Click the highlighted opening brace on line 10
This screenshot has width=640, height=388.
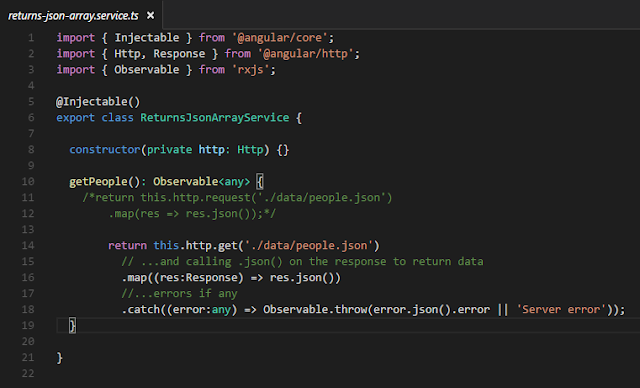260,182
